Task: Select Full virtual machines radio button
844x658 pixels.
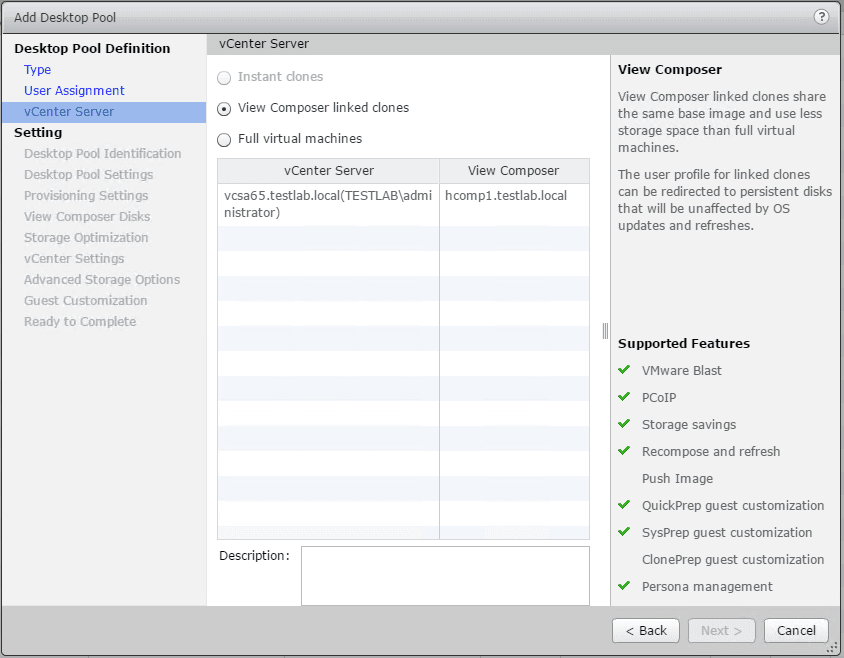Action: coord(224,139)
